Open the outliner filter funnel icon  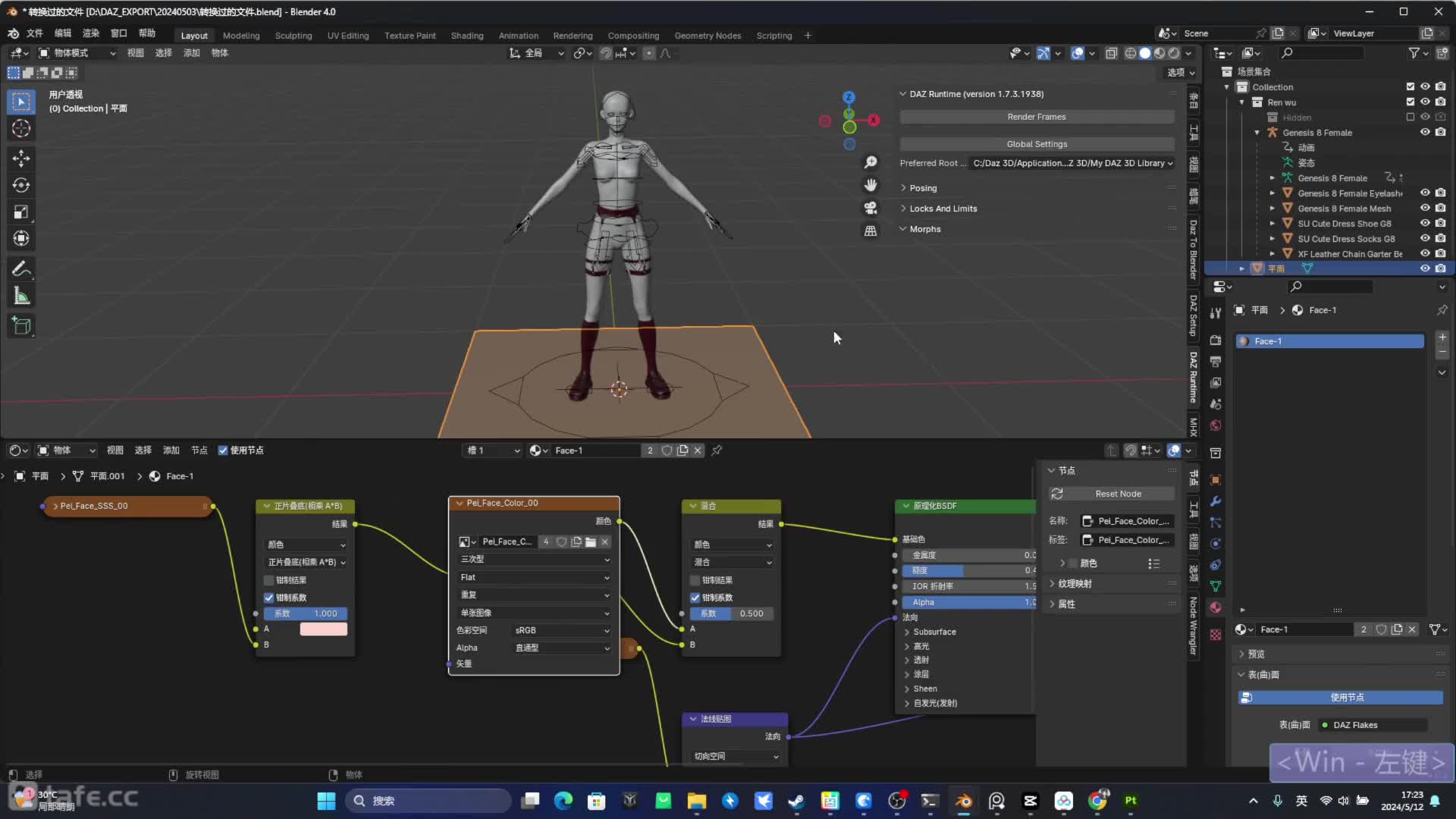tap(1414, 53)
